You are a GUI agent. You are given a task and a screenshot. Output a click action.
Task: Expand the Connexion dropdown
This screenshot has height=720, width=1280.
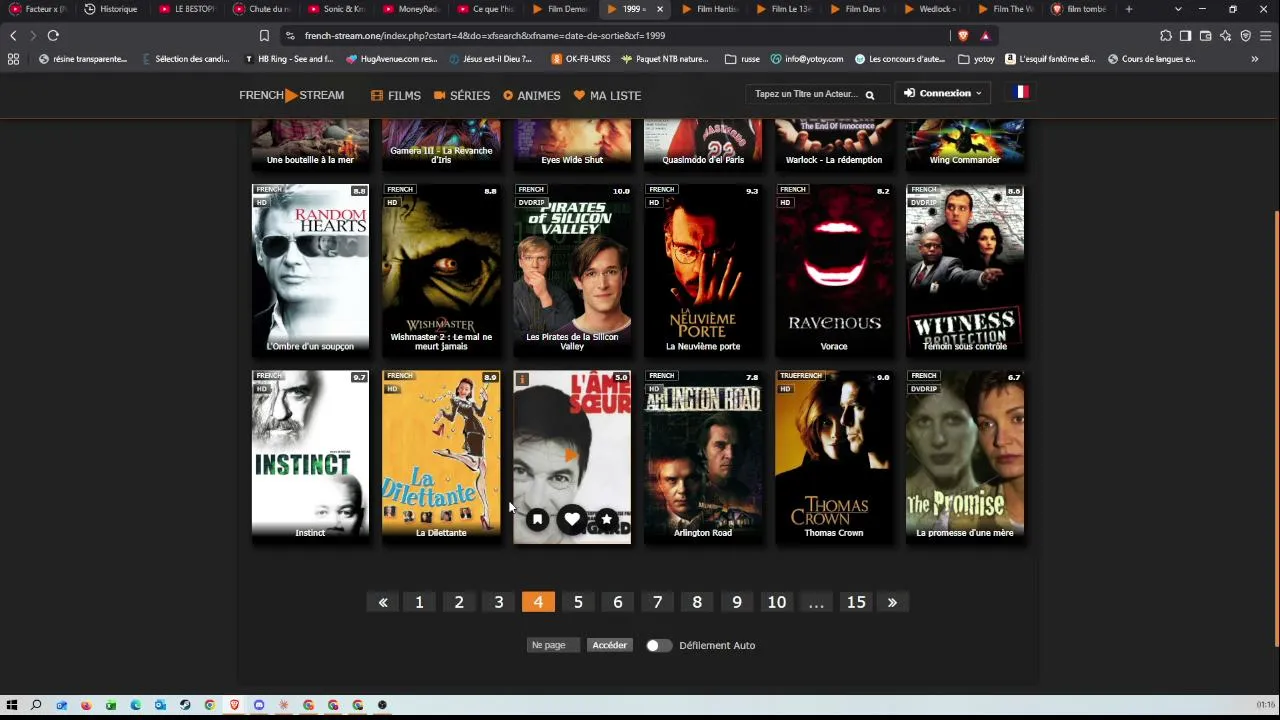pyautogui.click(x=943, y=93)
